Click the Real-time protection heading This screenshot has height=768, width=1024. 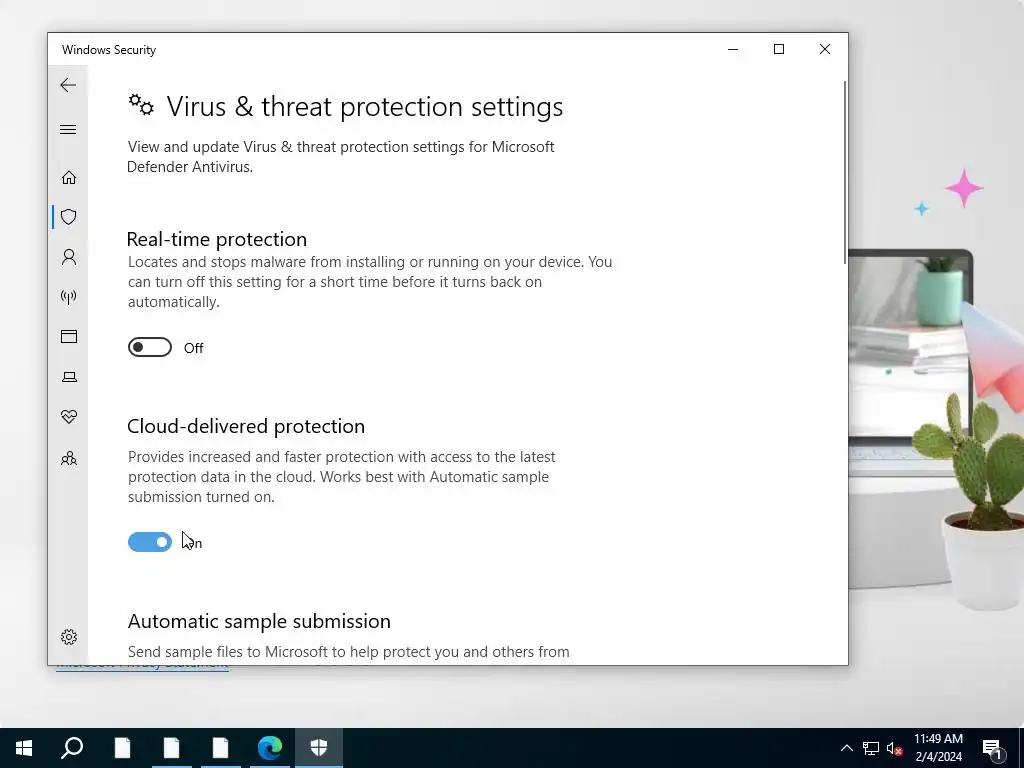(217, 239)
